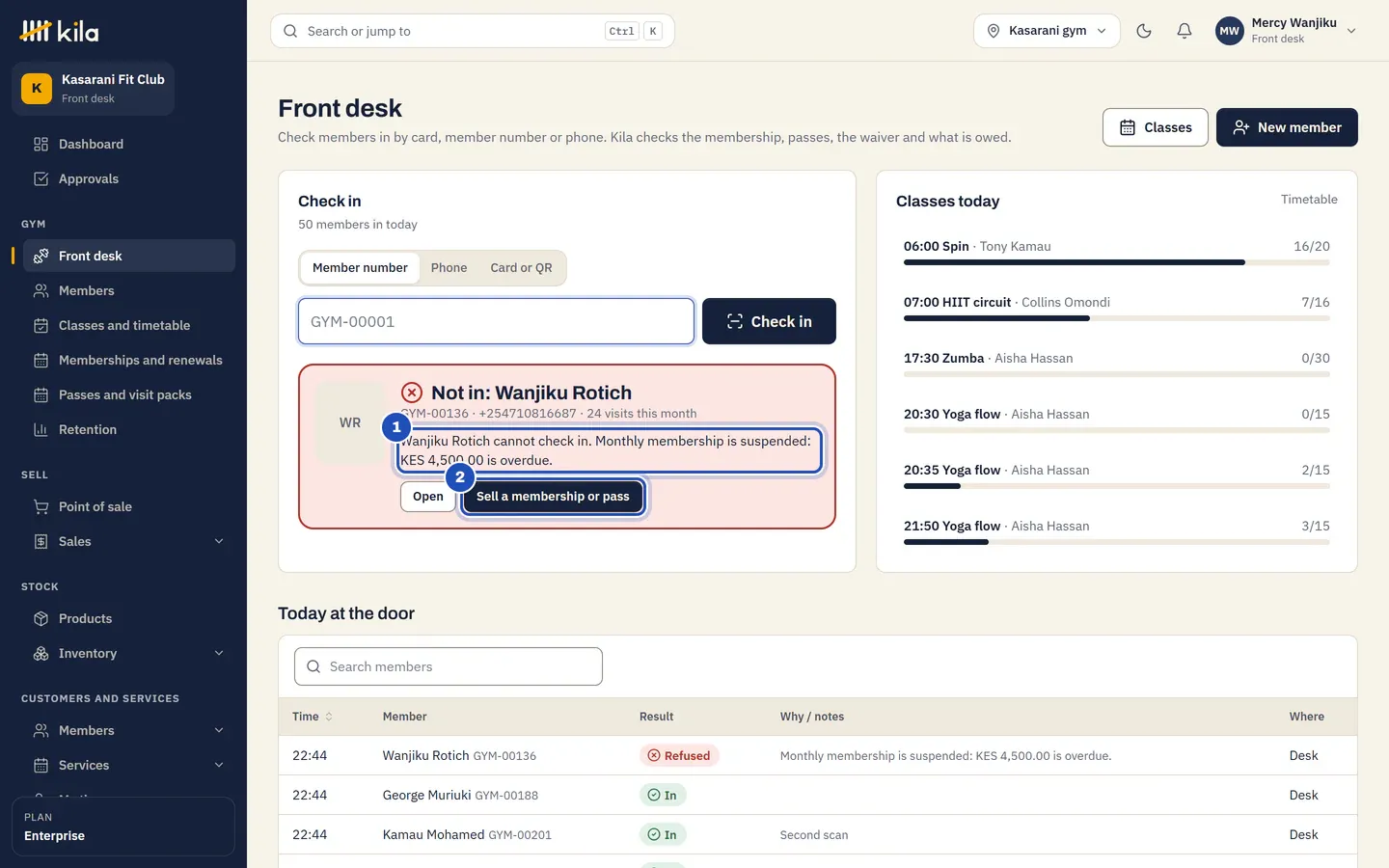Viewport: 1389px width, 868px height.
Task: Switch to the Phone tab
Action: click(x=449, y=267)
